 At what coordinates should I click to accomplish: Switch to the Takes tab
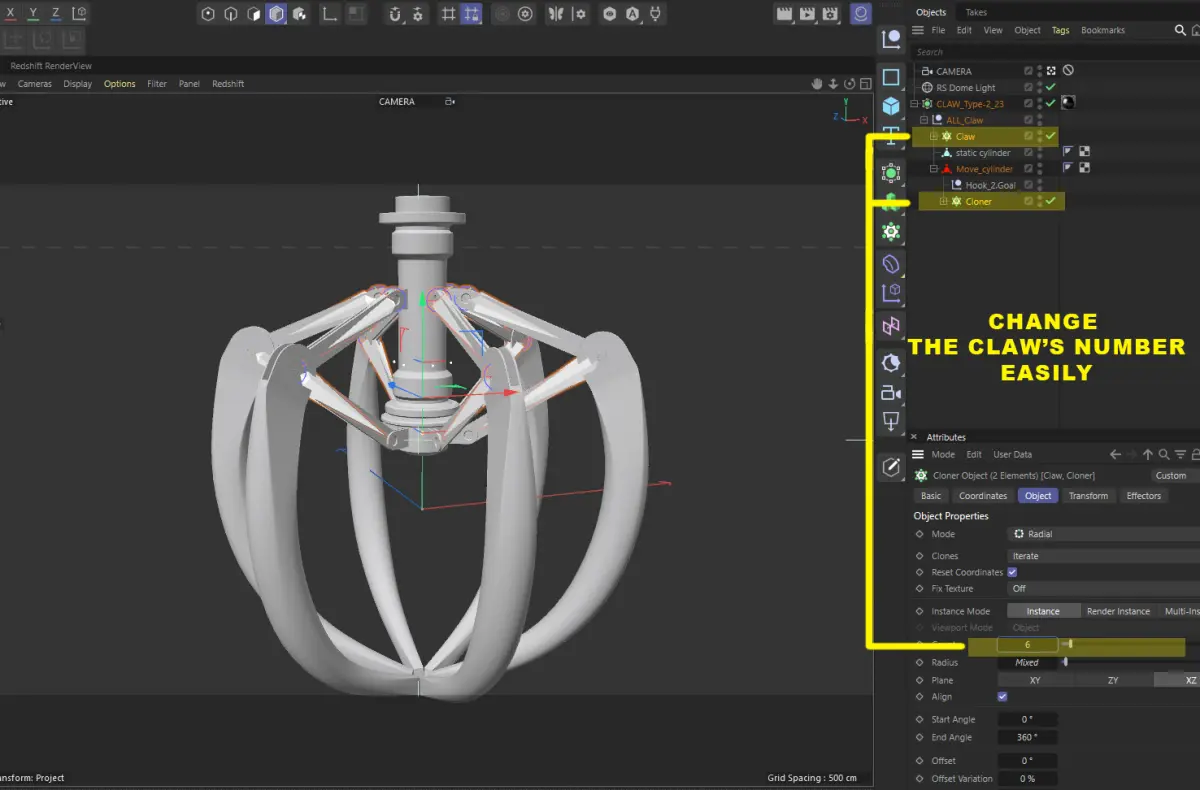click(975, 12)
